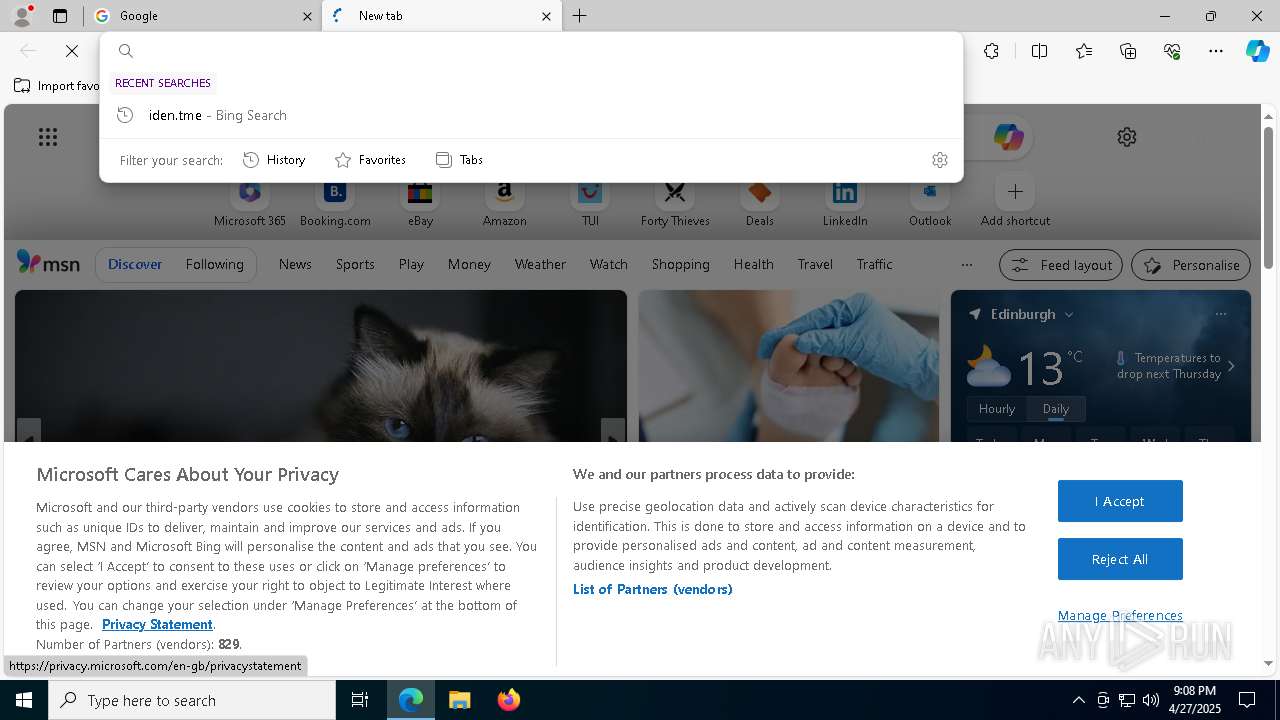The height and width of the screenshot is (720, 1280).
Task: Select the iden.tme recent search
Action: (x=531, y=115)
